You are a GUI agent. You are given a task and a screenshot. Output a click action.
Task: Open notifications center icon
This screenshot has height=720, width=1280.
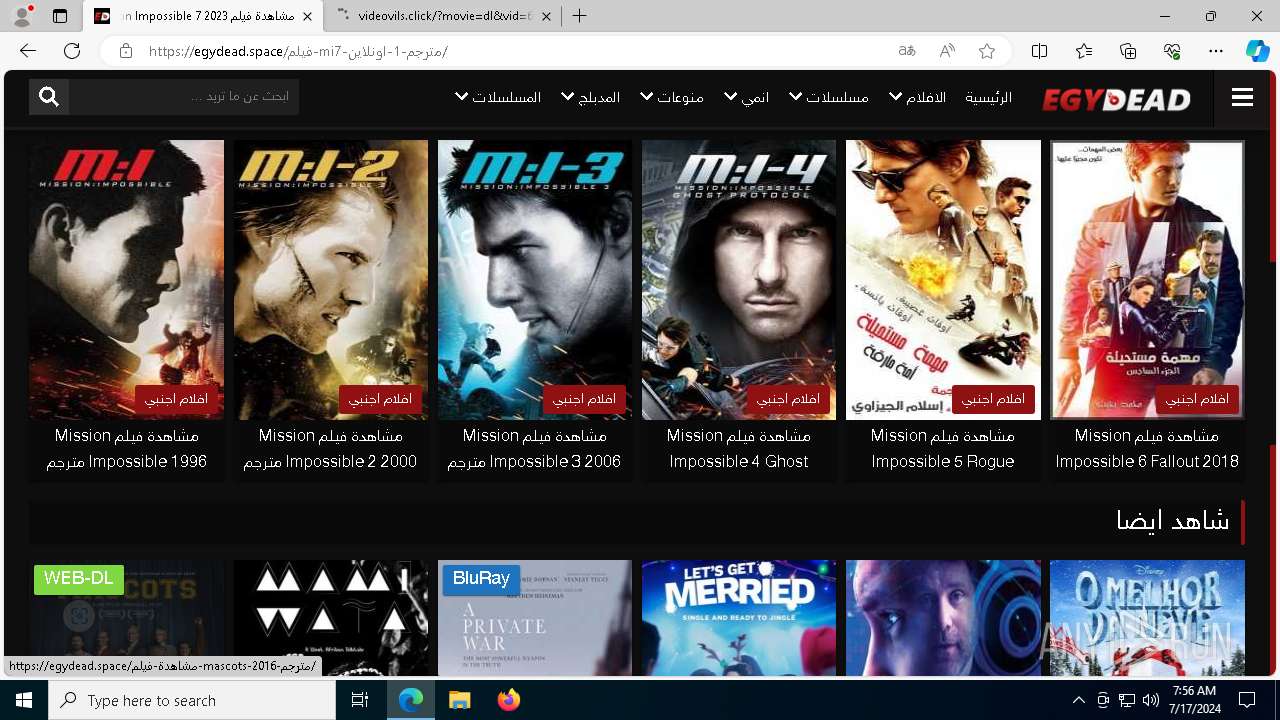(x=1247, y=700)
